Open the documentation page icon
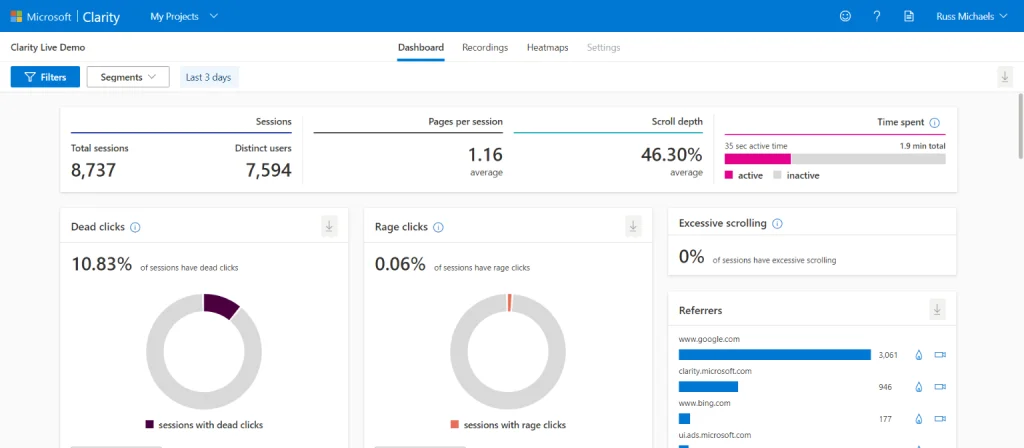Screen dimensions: 1024x448 (x=908, y=16)
